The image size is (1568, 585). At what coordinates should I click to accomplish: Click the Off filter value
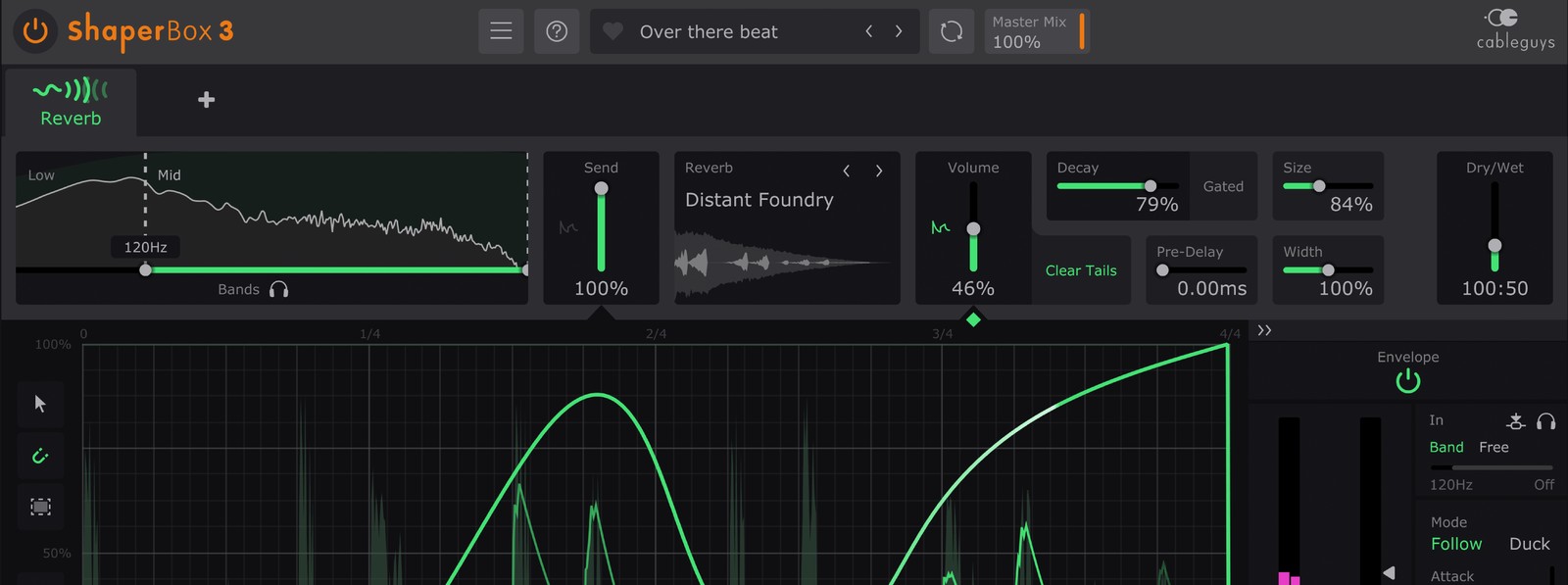coord(1543,484)
